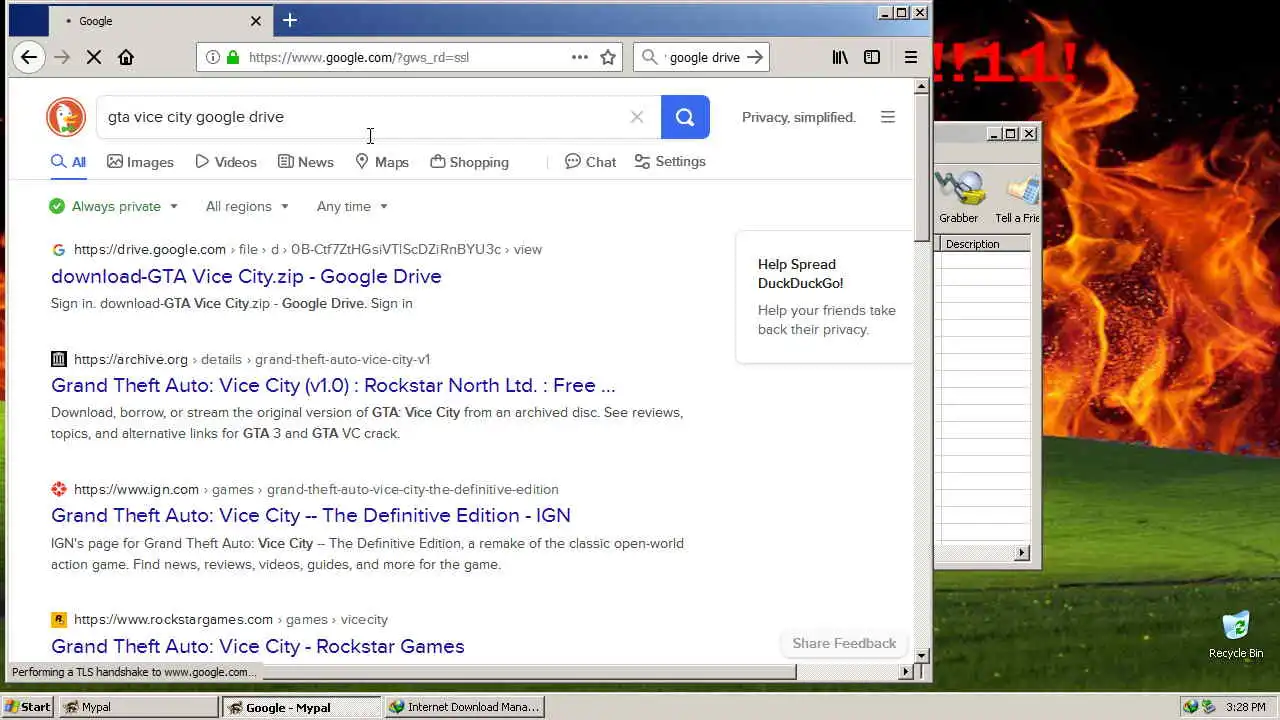Bookmark this page with the star icon
Viewport: 1280px width, 720px height.
[608, 57]
